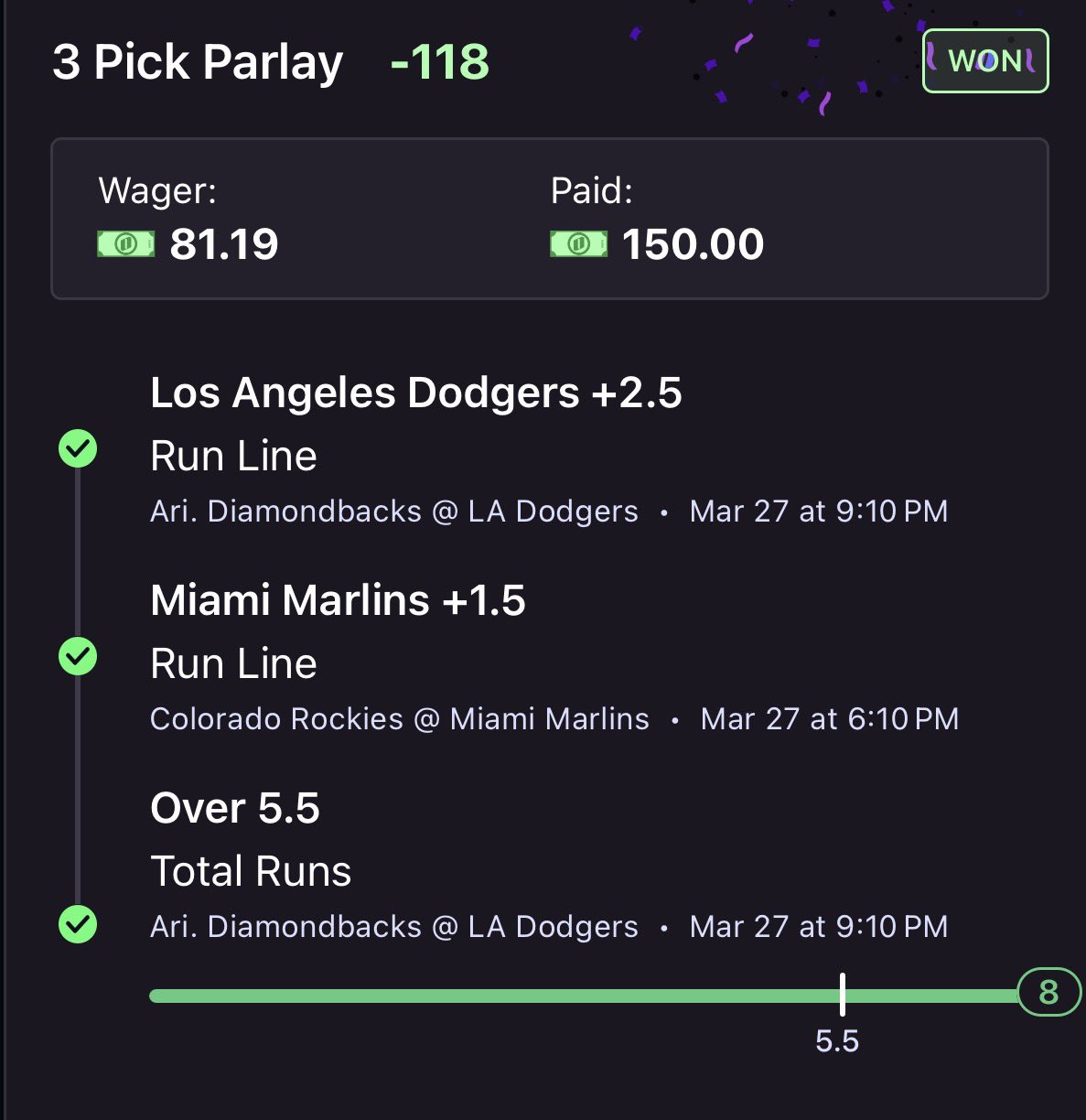Click Run Line label under Marlins pick

coord(233,663)
